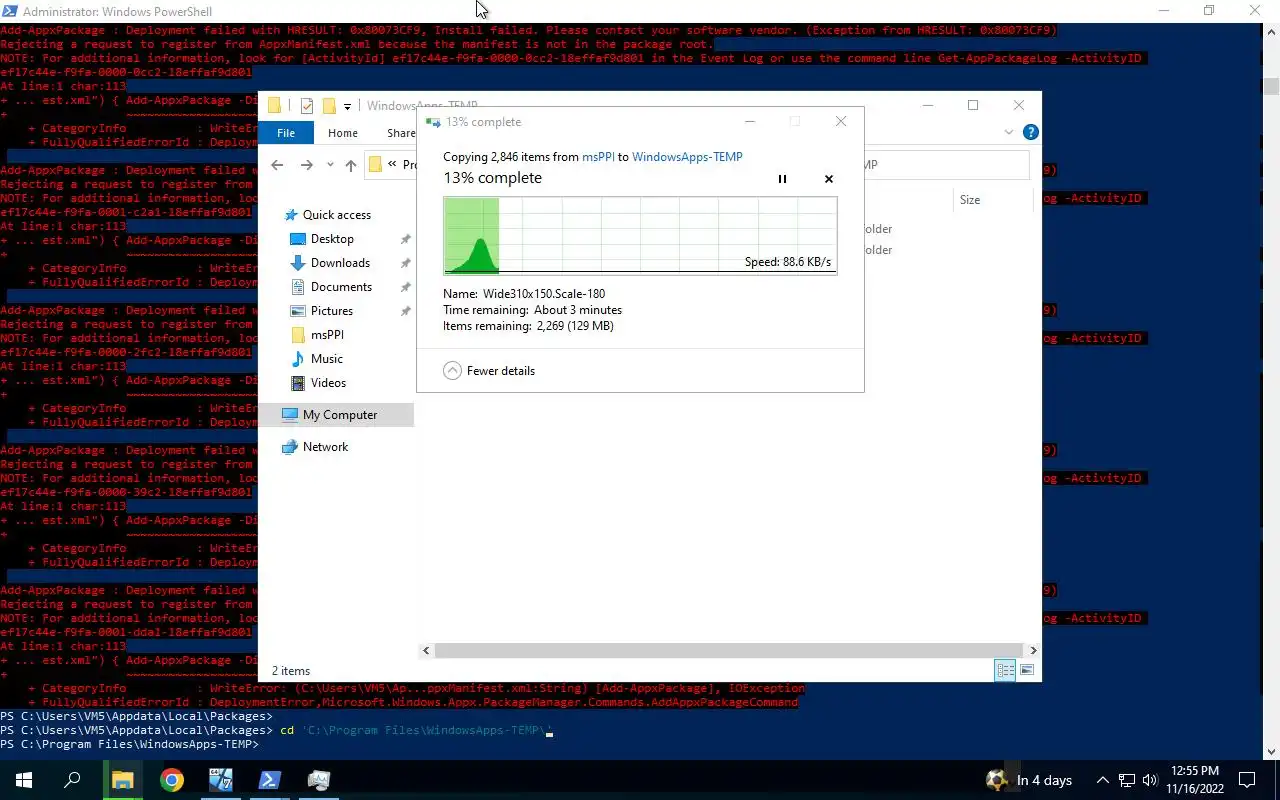Open Google Chrome from the taskbar
1280x800 pixels.
click(172, 780)
